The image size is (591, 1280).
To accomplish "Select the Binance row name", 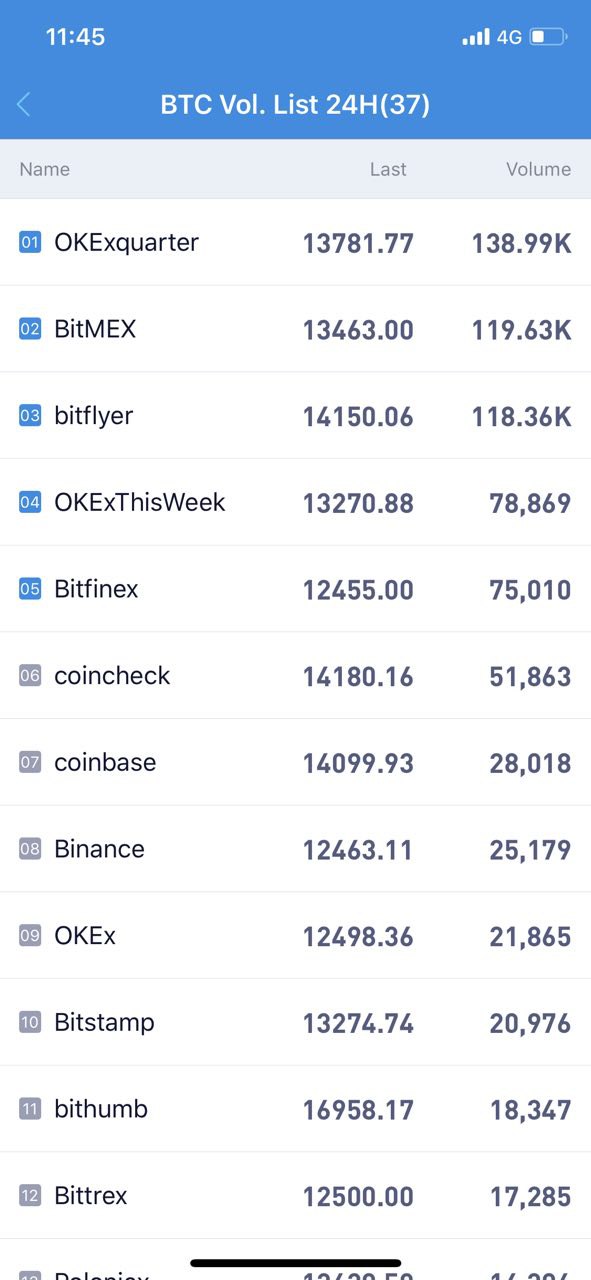I will pos(99,849).
